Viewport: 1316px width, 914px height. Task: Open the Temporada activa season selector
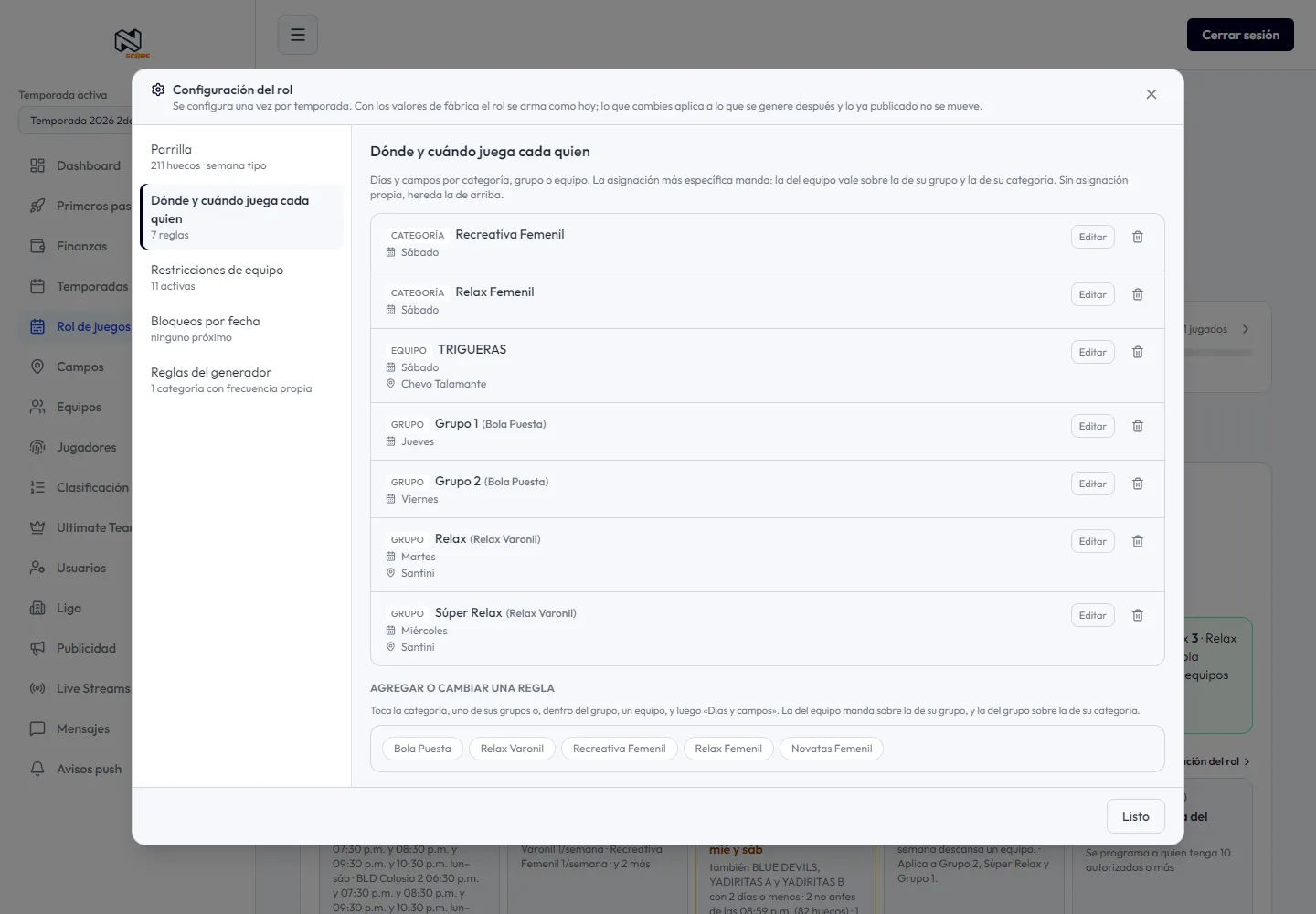[76, 121]
